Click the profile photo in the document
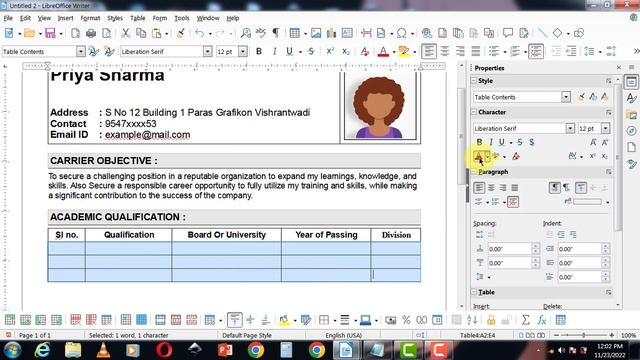 380,107
